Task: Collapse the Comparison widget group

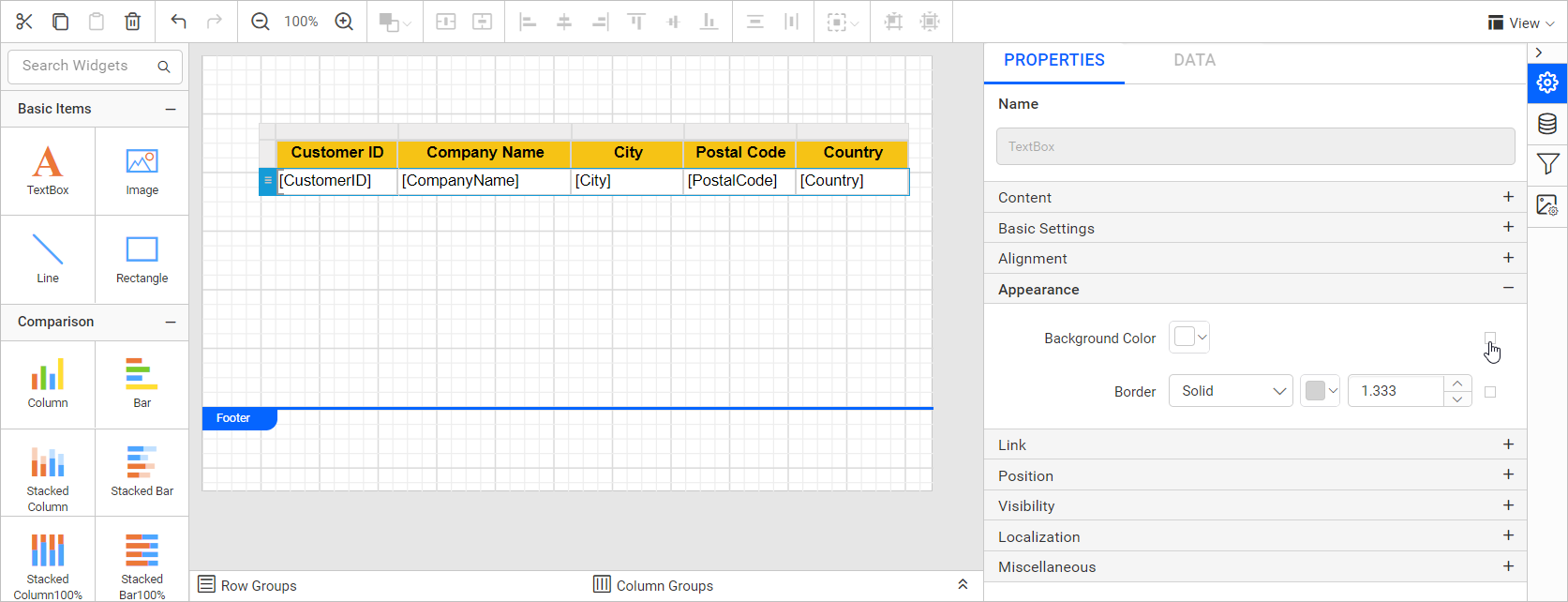Action: [171, 322]
